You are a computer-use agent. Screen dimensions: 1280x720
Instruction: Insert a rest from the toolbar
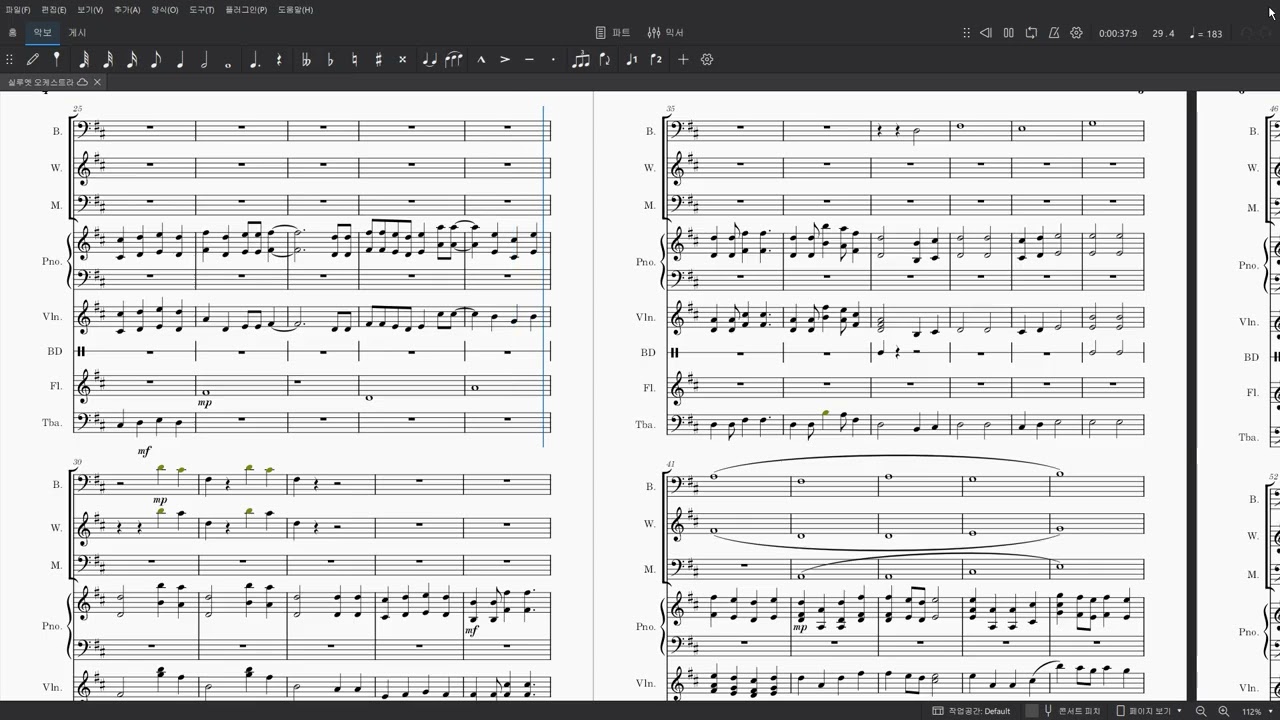tap(279, 60)
